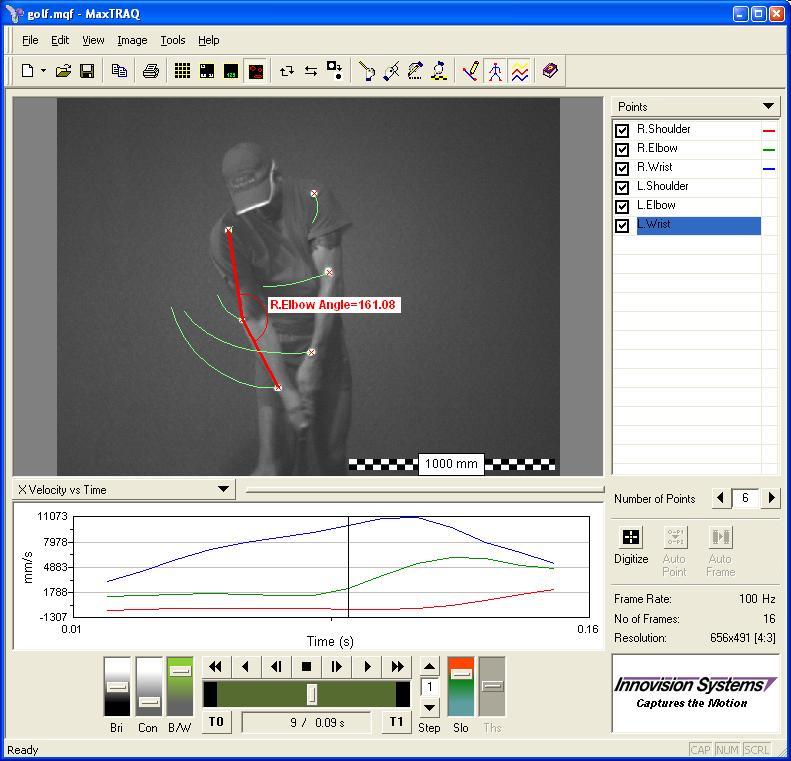Click the play forward button
Viewport: 791px width, 761px height.
click(x=367, y=667)
